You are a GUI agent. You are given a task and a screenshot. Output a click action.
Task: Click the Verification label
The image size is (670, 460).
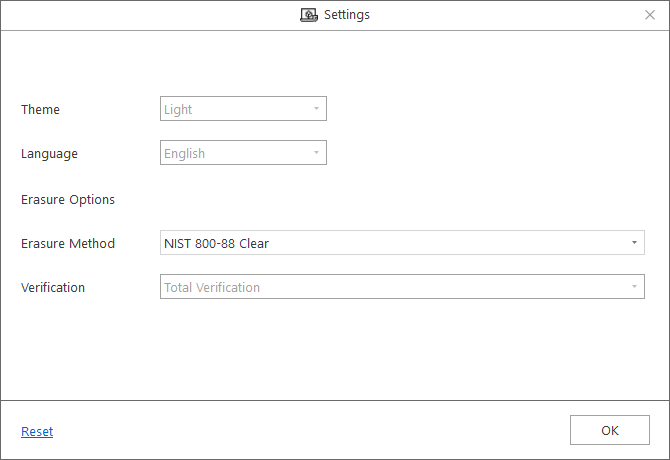pyautogui.click(x=53, y=287)
